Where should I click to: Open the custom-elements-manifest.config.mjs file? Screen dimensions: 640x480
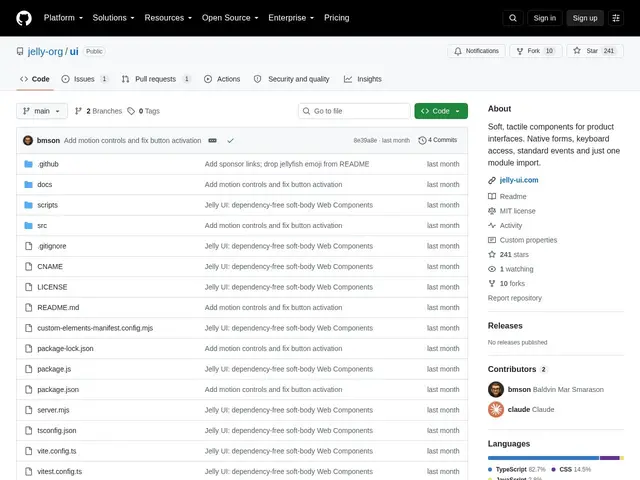click(x=95, y=328)
